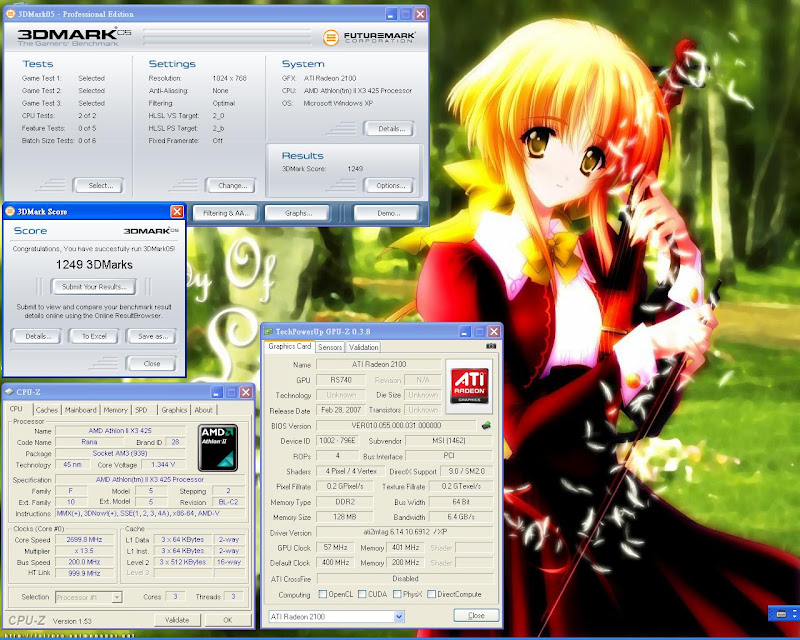Click the GPU-Z title bar icon
The height and width of the screenshot is (640, 800).
point(269,332)
